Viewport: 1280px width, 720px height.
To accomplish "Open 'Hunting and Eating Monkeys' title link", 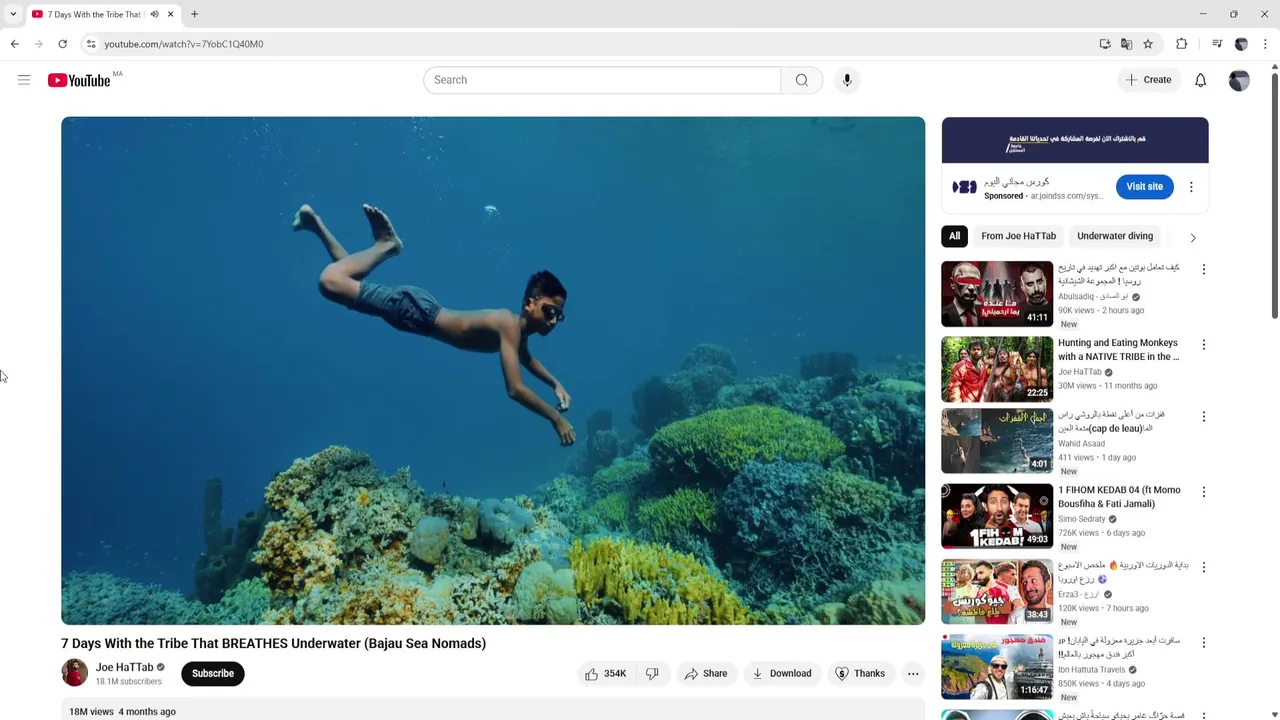I will click(1118, 350).
